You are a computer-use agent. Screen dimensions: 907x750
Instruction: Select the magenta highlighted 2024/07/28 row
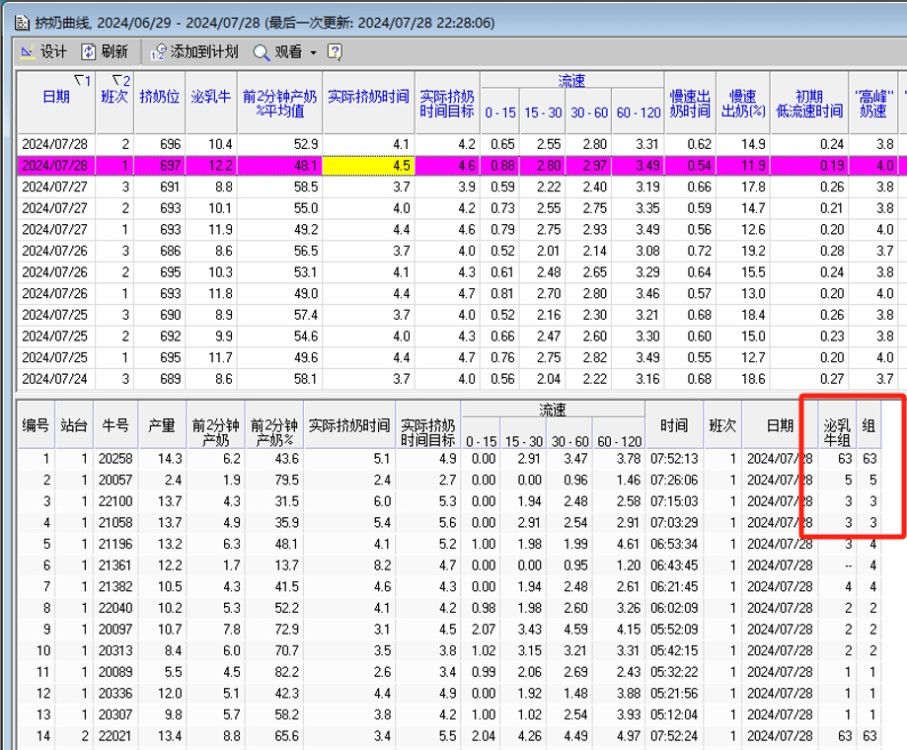[56, 165]
